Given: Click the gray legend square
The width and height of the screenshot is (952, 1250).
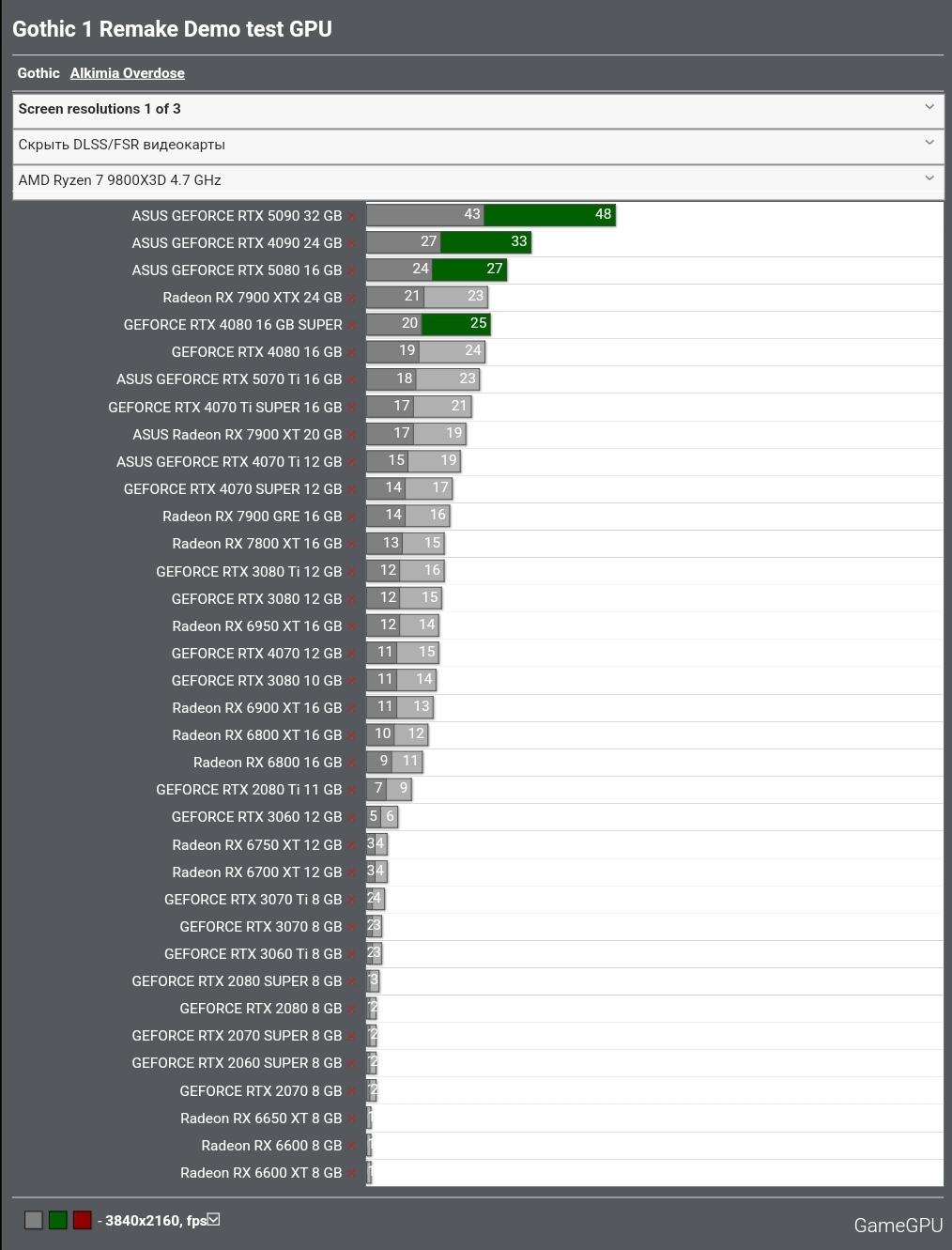Looking at the screenshot, I should 34,1220.
